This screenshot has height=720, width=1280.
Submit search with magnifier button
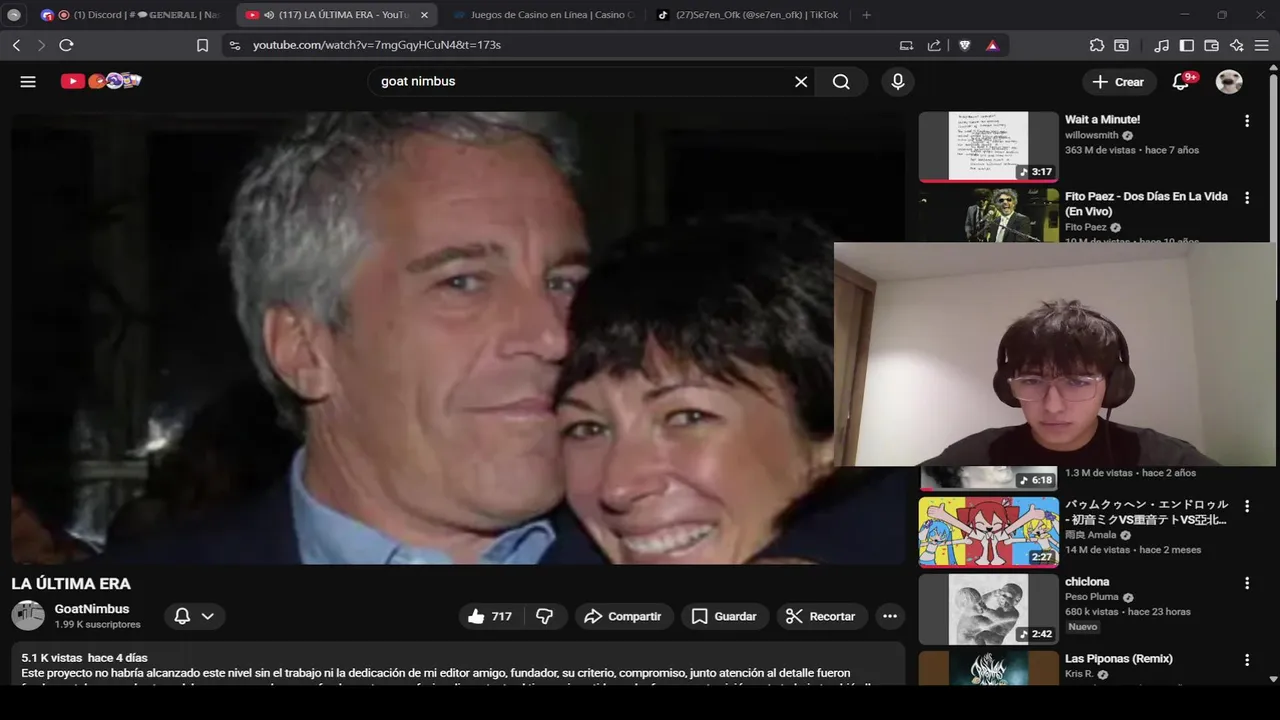tap(841, 82)
